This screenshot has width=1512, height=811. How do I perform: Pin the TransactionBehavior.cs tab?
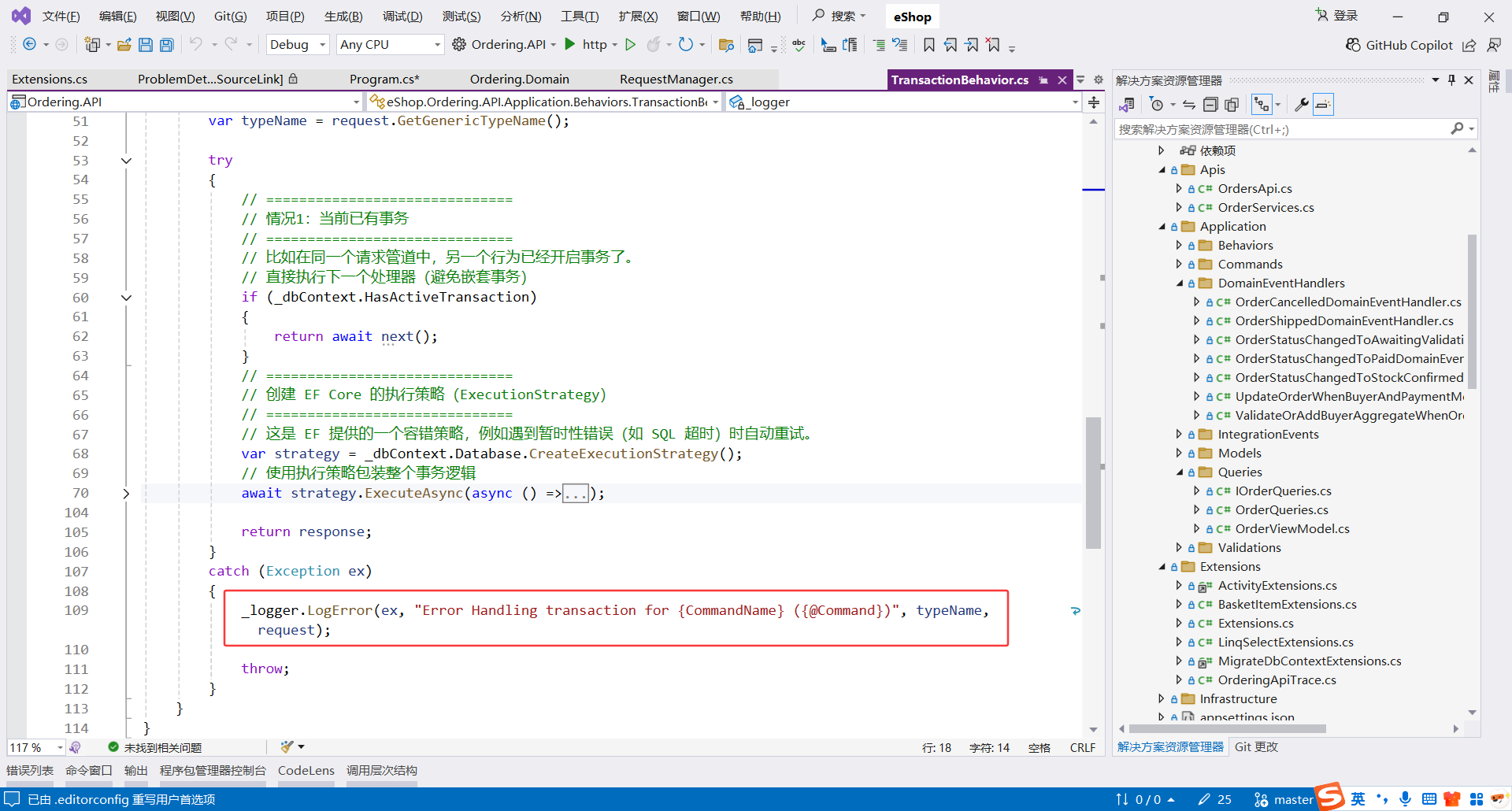[1044, 80]
